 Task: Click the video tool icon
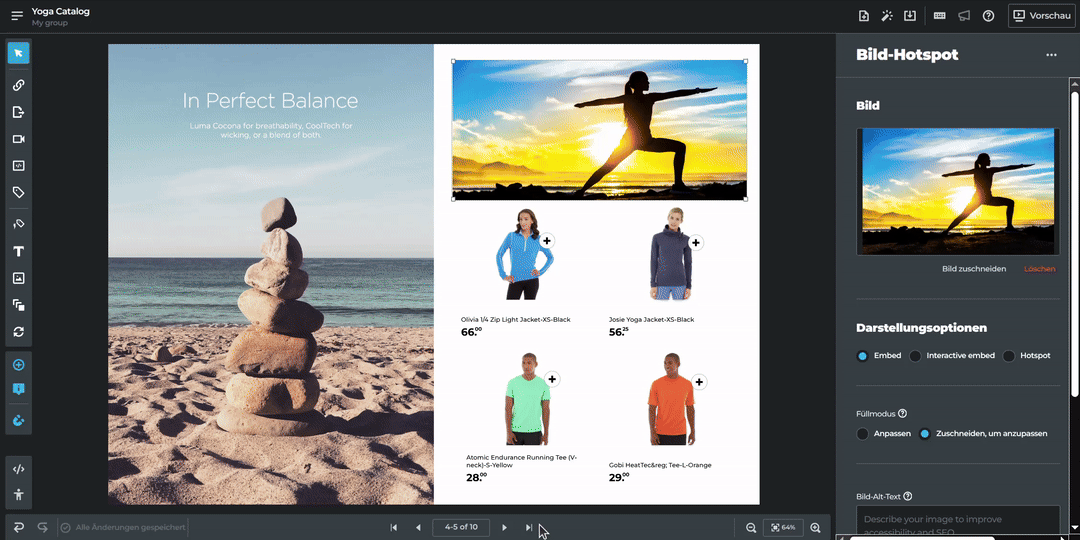(x=18, y=139)
